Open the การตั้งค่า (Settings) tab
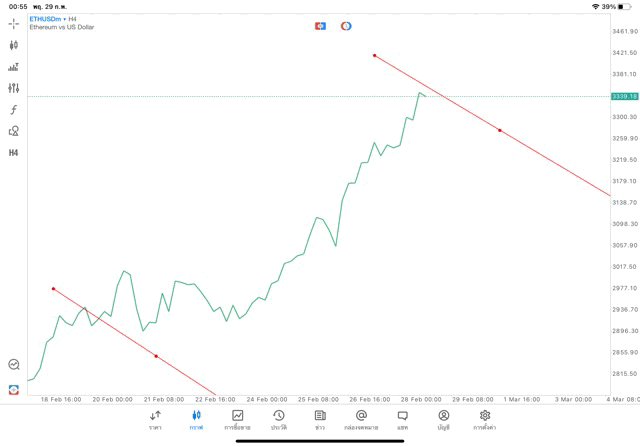The height and width of the screenshot is (447, 640). point(485,420)
